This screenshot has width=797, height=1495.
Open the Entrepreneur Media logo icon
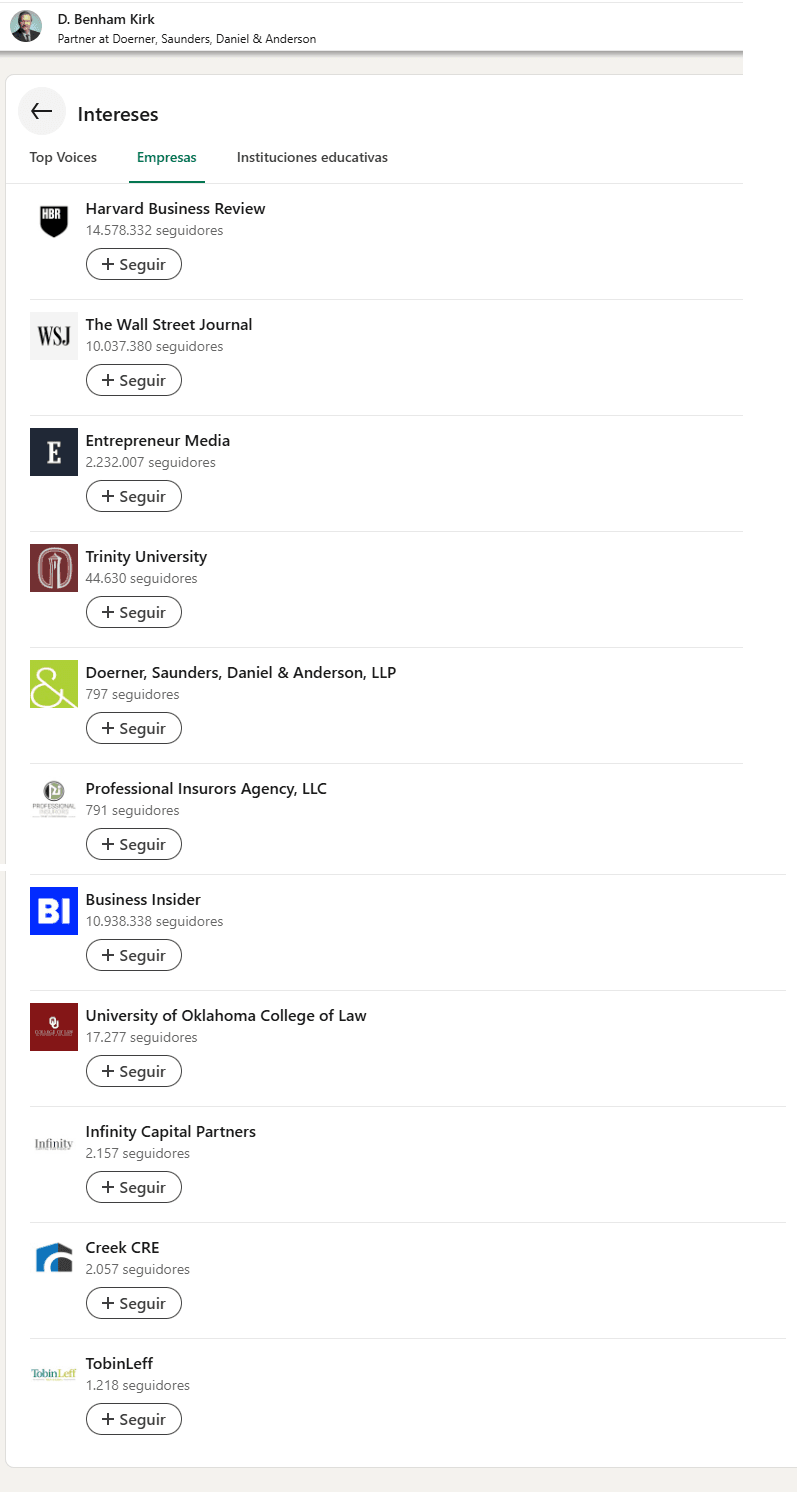[x=54, y=452]
